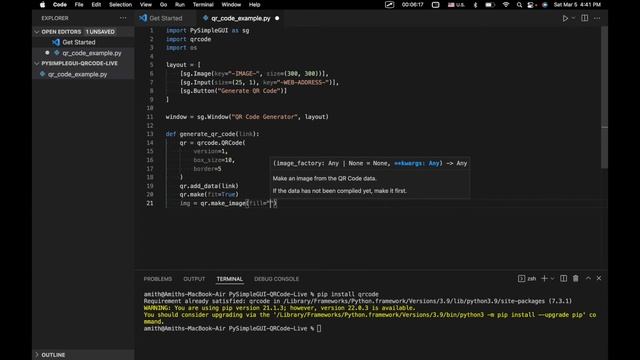The image size is (640, 360).
Task: Click the Siri icon in menu bar
Action: tap(545, 5)
